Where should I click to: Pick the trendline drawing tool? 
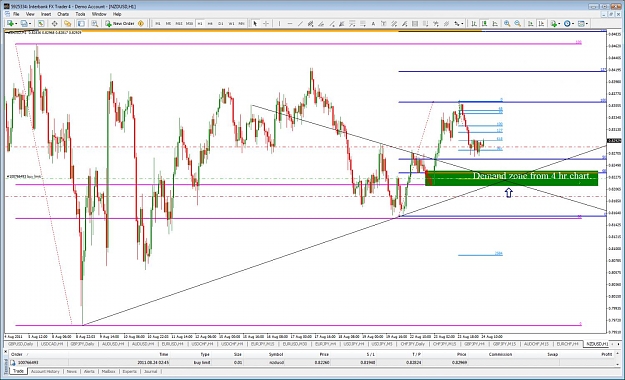301,24
